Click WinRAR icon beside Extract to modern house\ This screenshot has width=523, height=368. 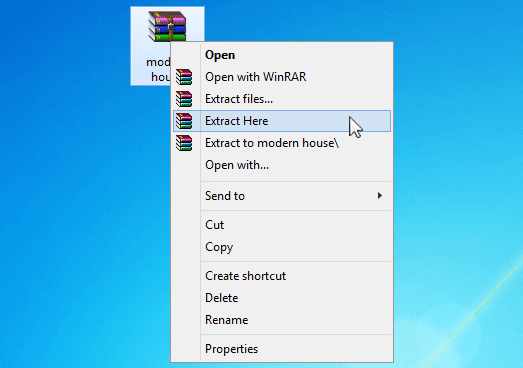click(x=184, y=143)
